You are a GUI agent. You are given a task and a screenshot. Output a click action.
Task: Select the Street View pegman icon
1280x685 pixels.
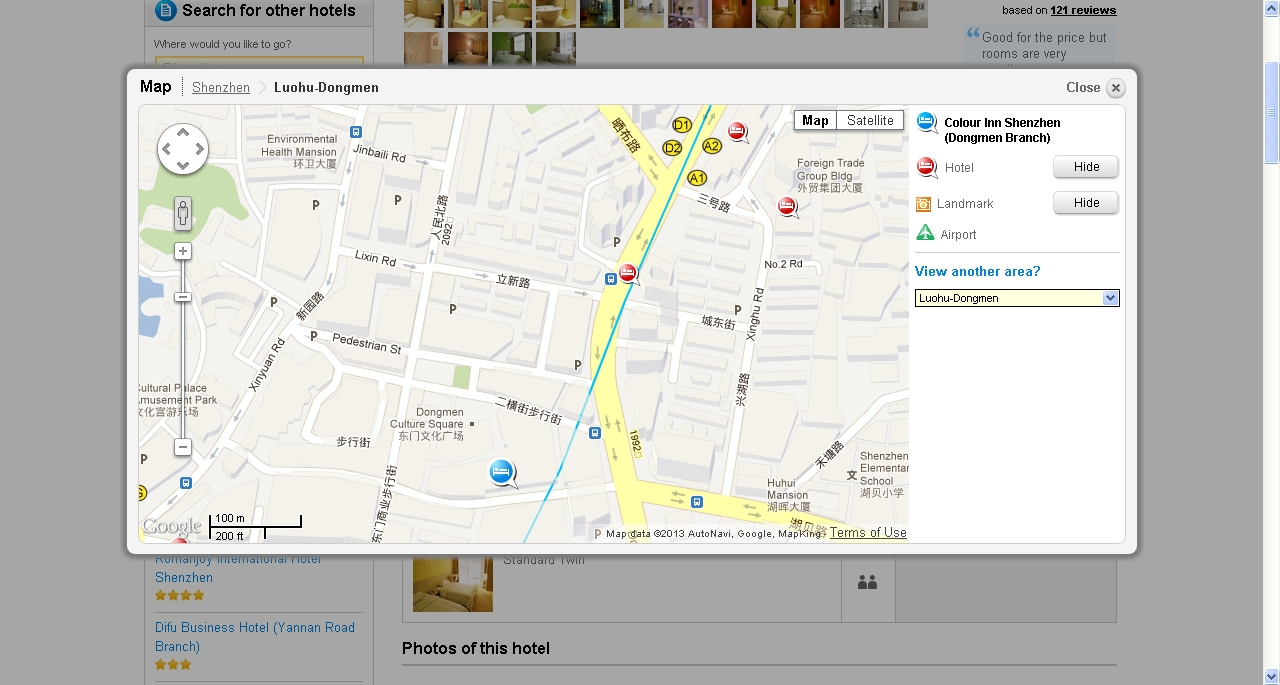(x=183, y=213)
